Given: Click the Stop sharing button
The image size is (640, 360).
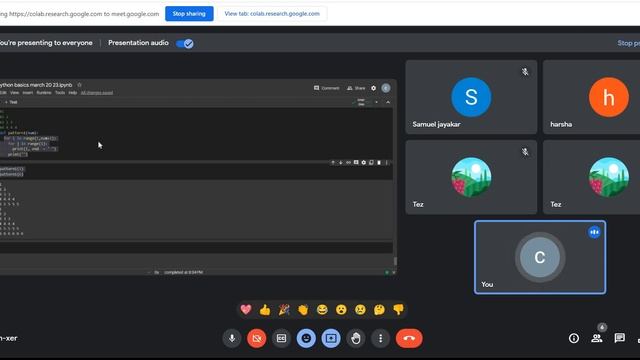Looking at the screenshot, I should pos(189,13).
